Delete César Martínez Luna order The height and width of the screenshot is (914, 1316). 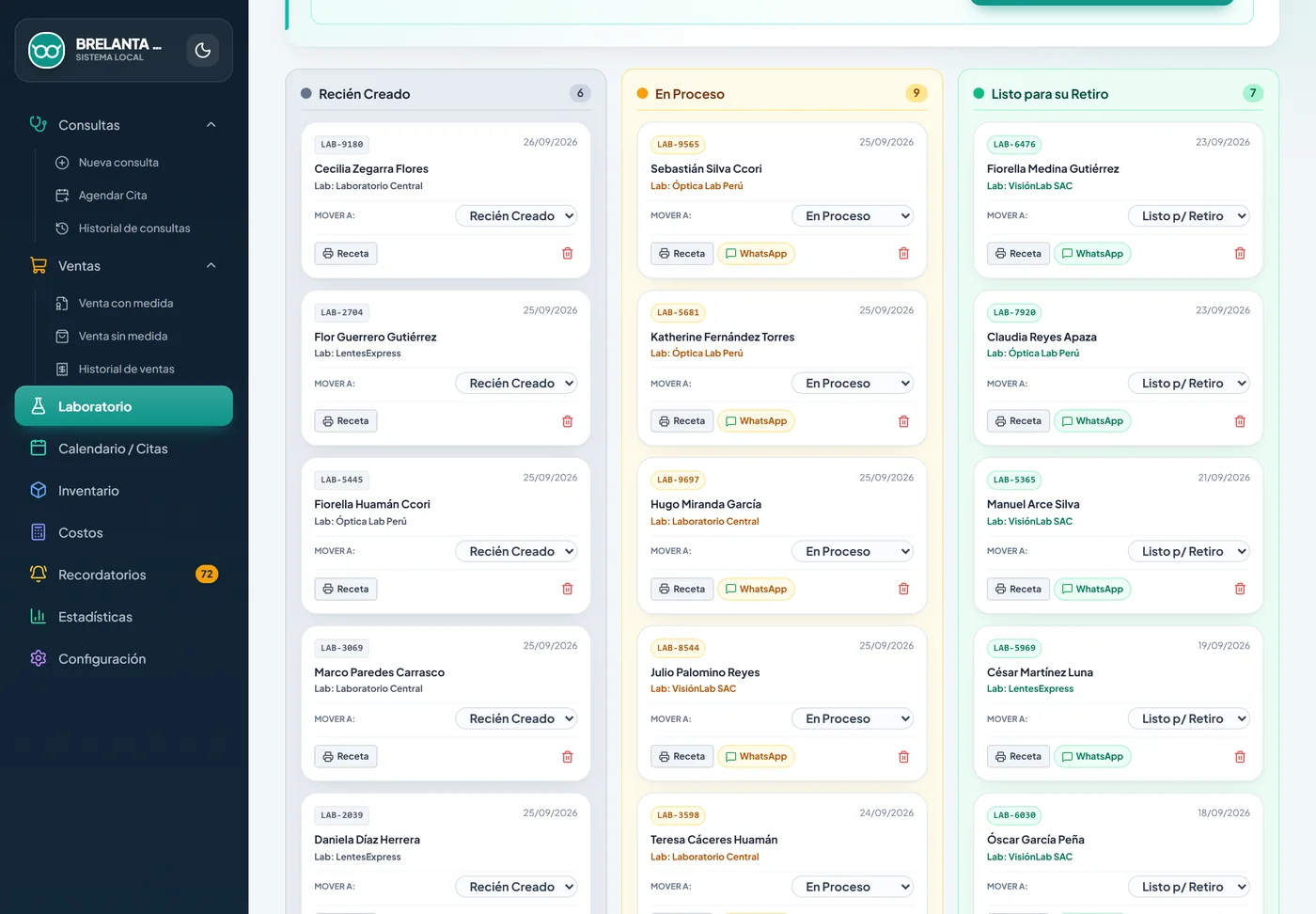coord(1240,757)
